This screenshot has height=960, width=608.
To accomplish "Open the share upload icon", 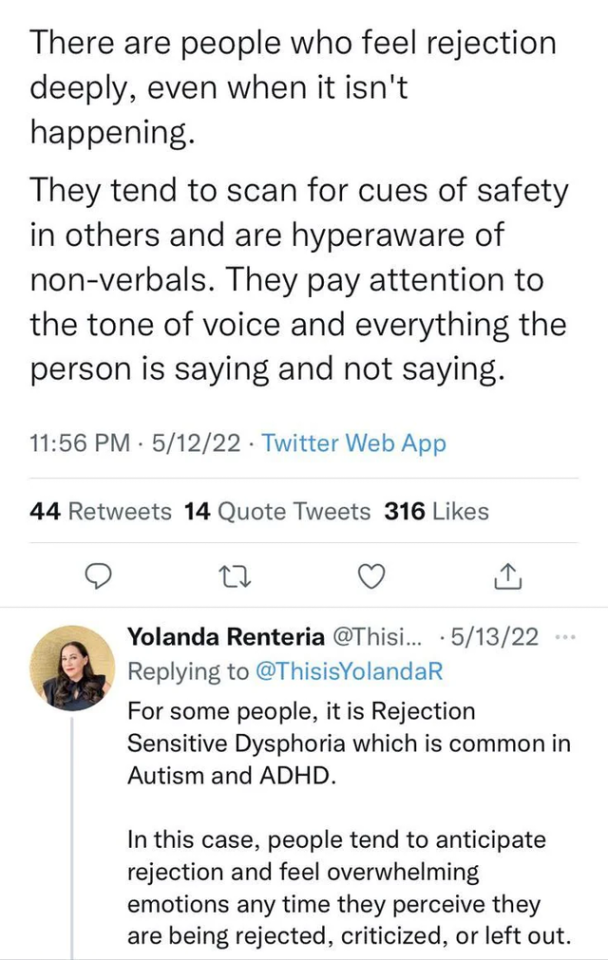I will pyautogui.click(x=508, y=577).
